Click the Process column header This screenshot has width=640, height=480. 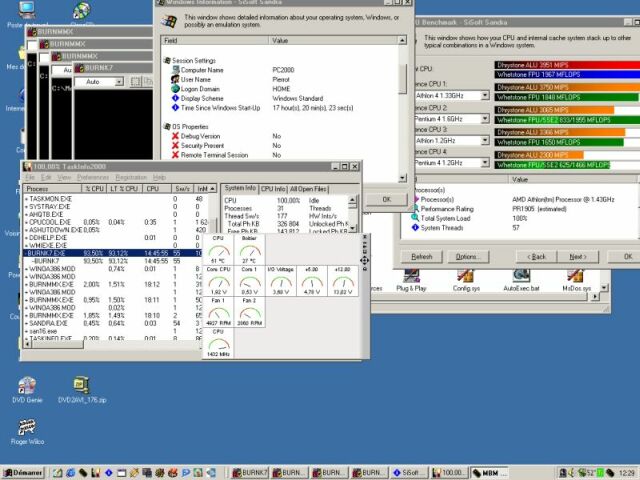pos(52,189)
